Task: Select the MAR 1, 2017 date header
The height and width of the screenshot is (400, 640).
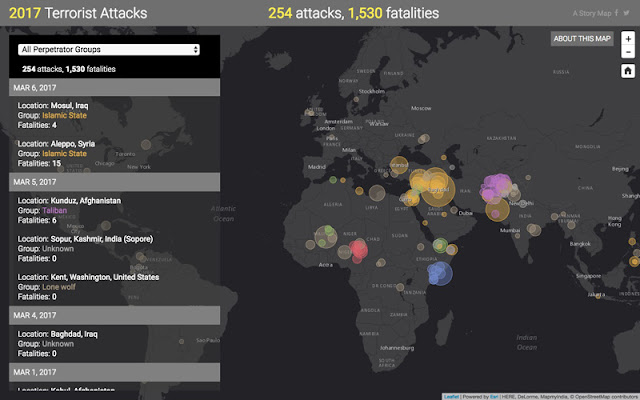Action: click(114, 372)
